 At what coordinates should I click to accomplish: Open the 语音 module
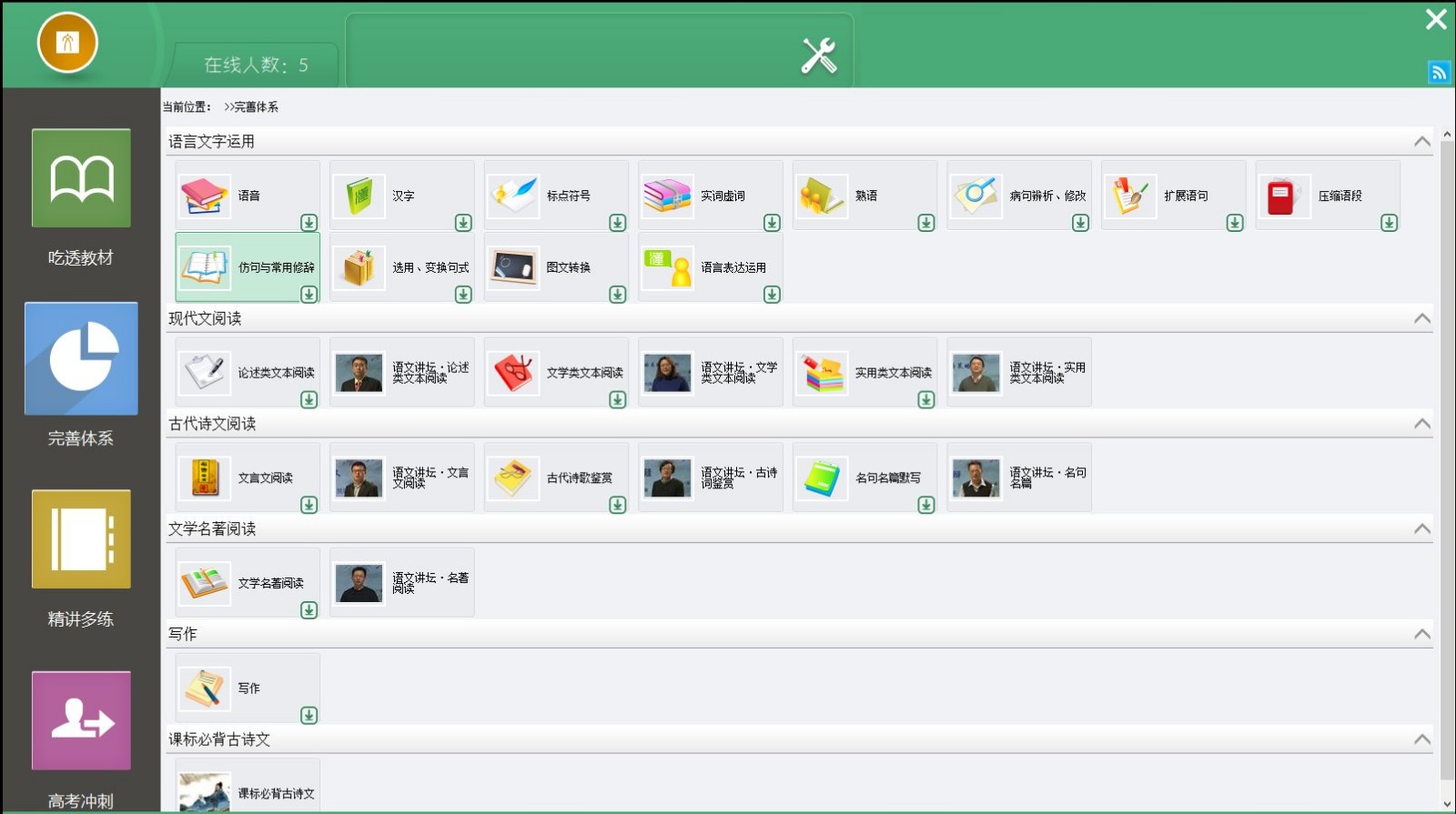(248, 196)
